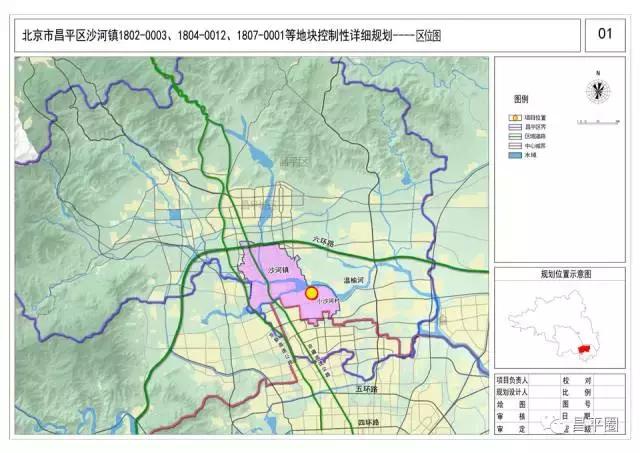This screenshot has width=640, height=453.
Task: Click the 图例 legend heading
Action: [521, 99]
